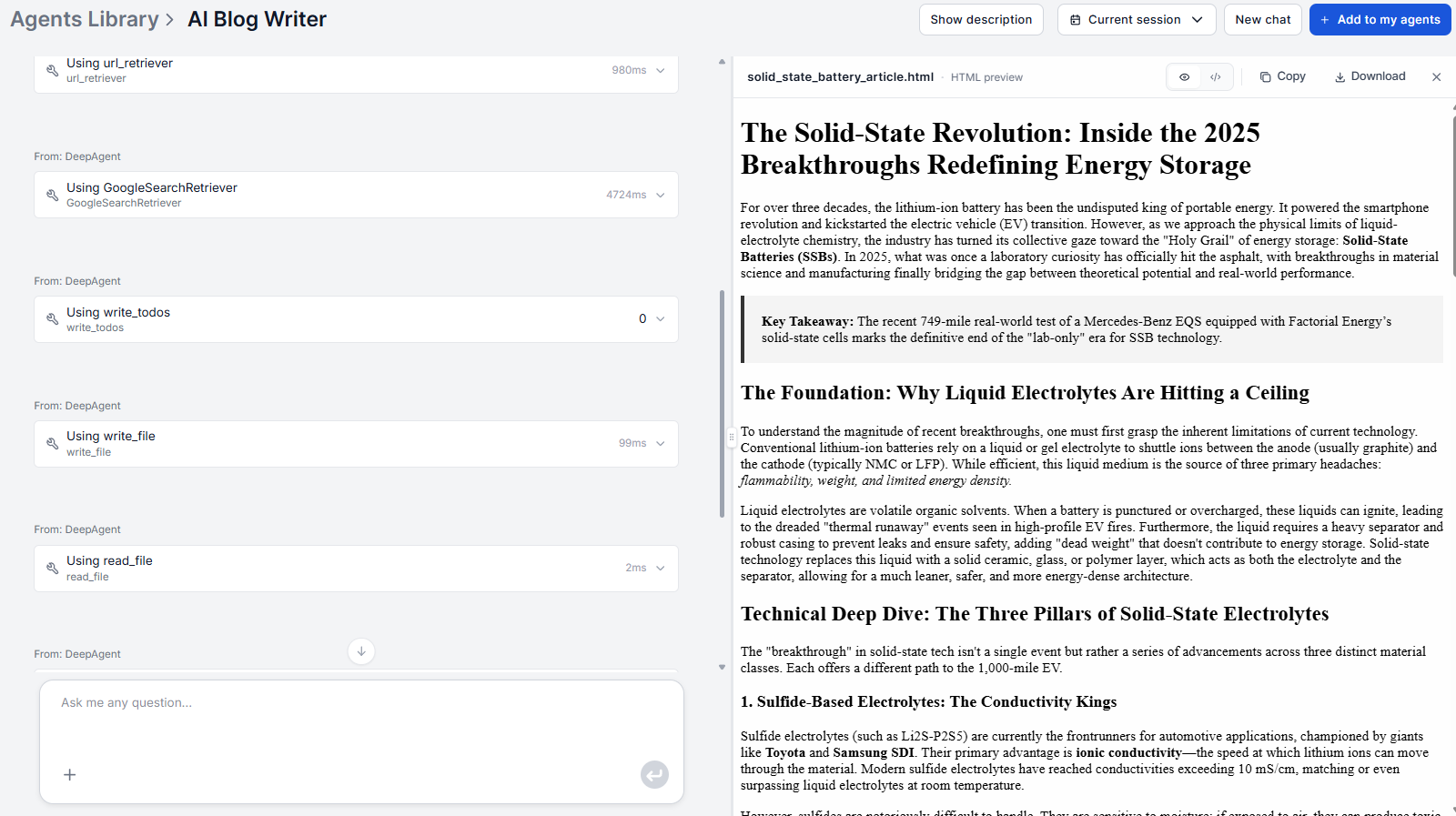
Task: Click Add to my agents button
Action: tap(1380, 20)
